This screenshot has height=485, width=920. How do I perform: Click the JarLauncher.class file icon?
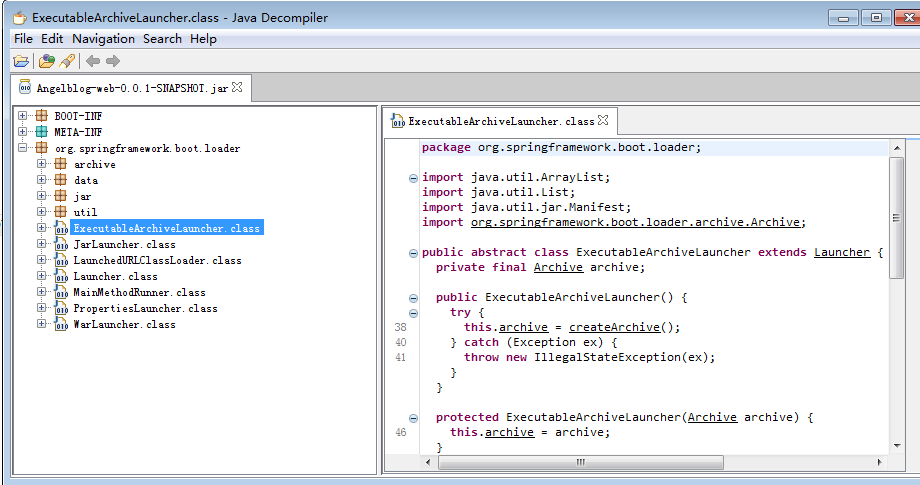pyautogui.click(x=61, y=244)
